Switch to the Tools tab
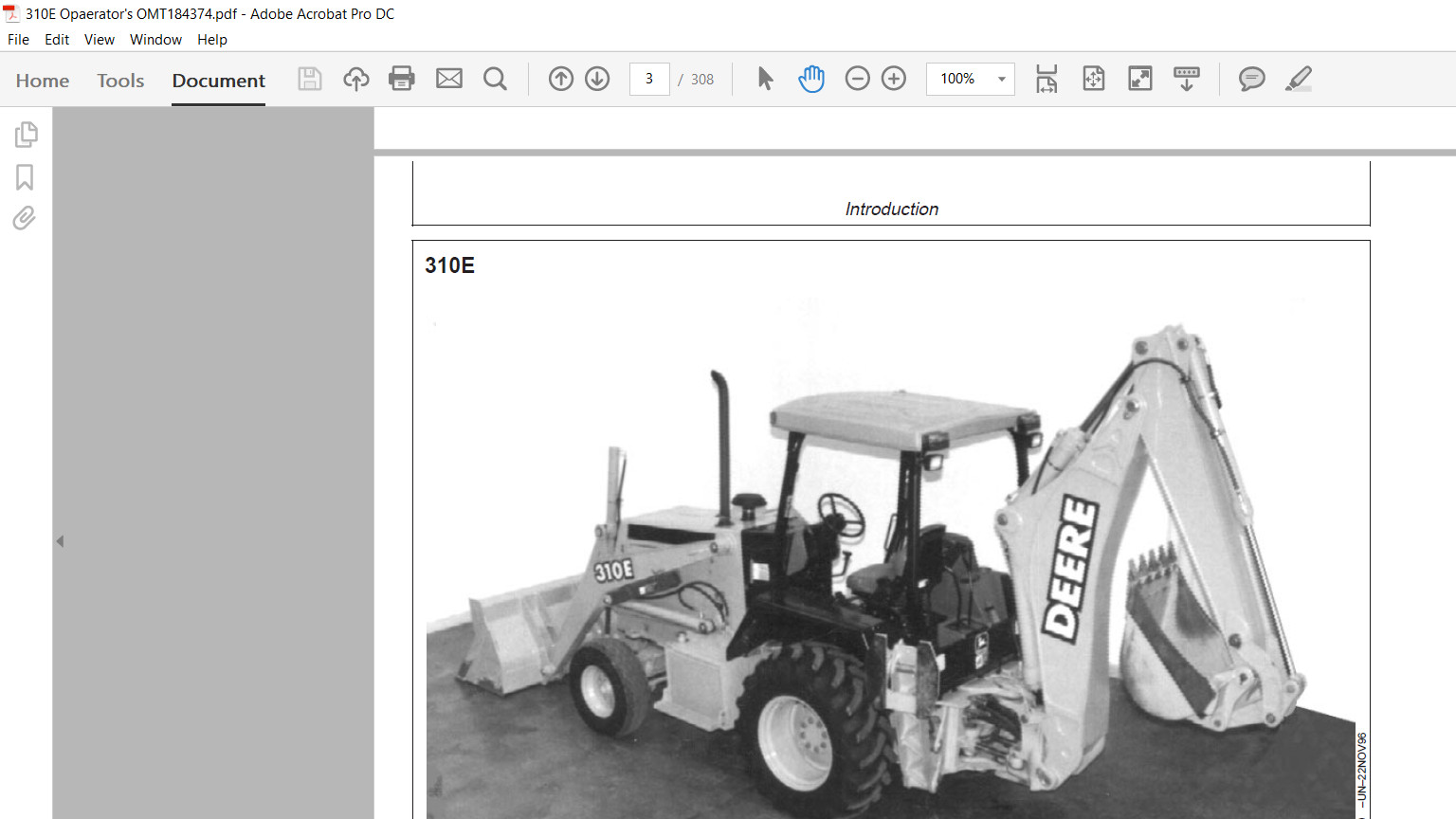 coord(120,81)
